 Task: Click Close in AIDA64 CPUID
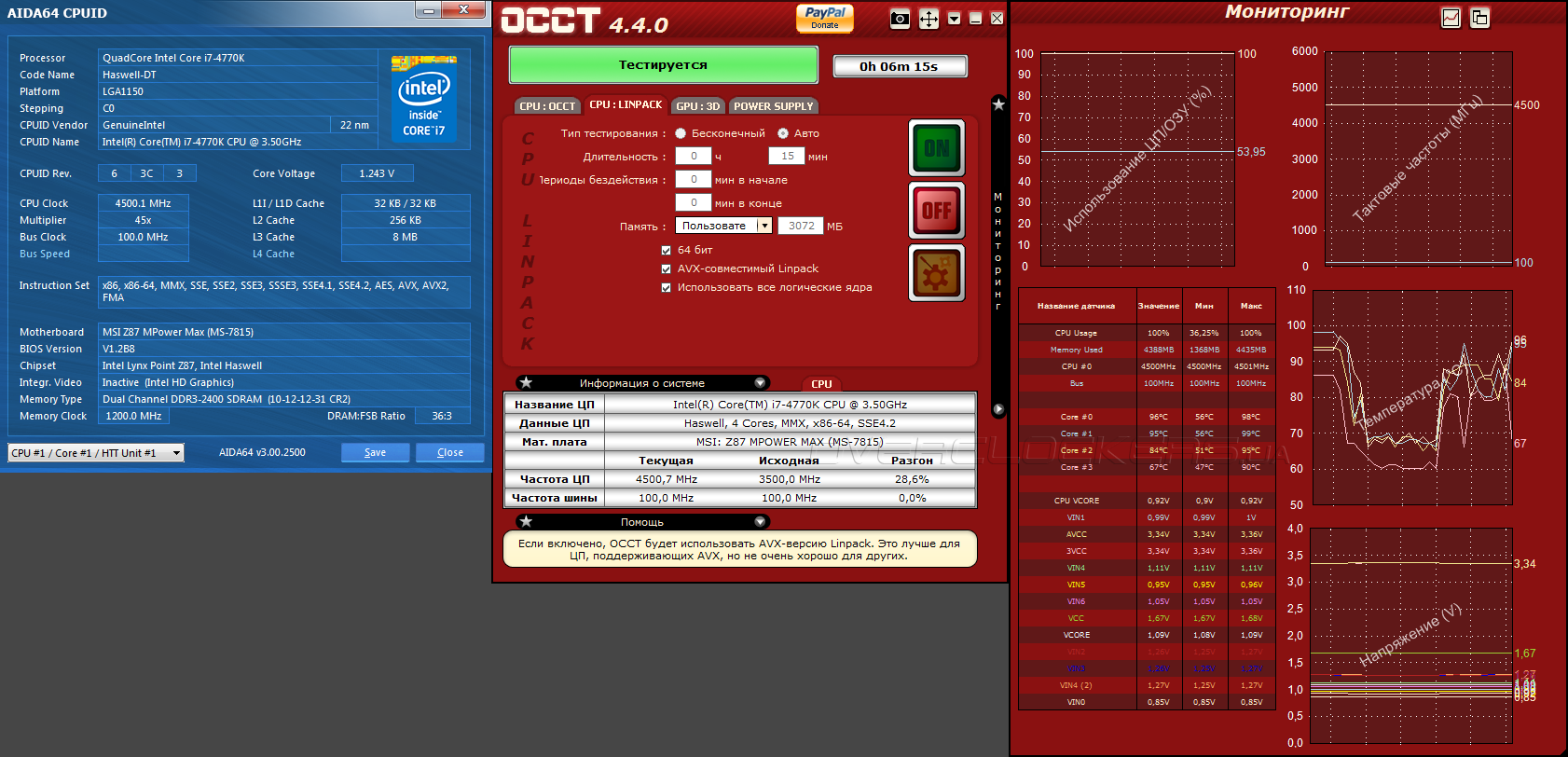(450, 452)
